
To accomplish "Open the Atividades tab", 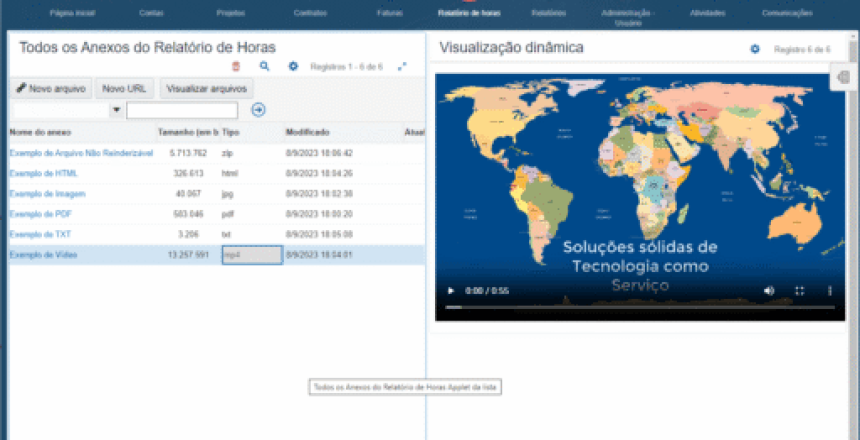I will coord(708,13).
